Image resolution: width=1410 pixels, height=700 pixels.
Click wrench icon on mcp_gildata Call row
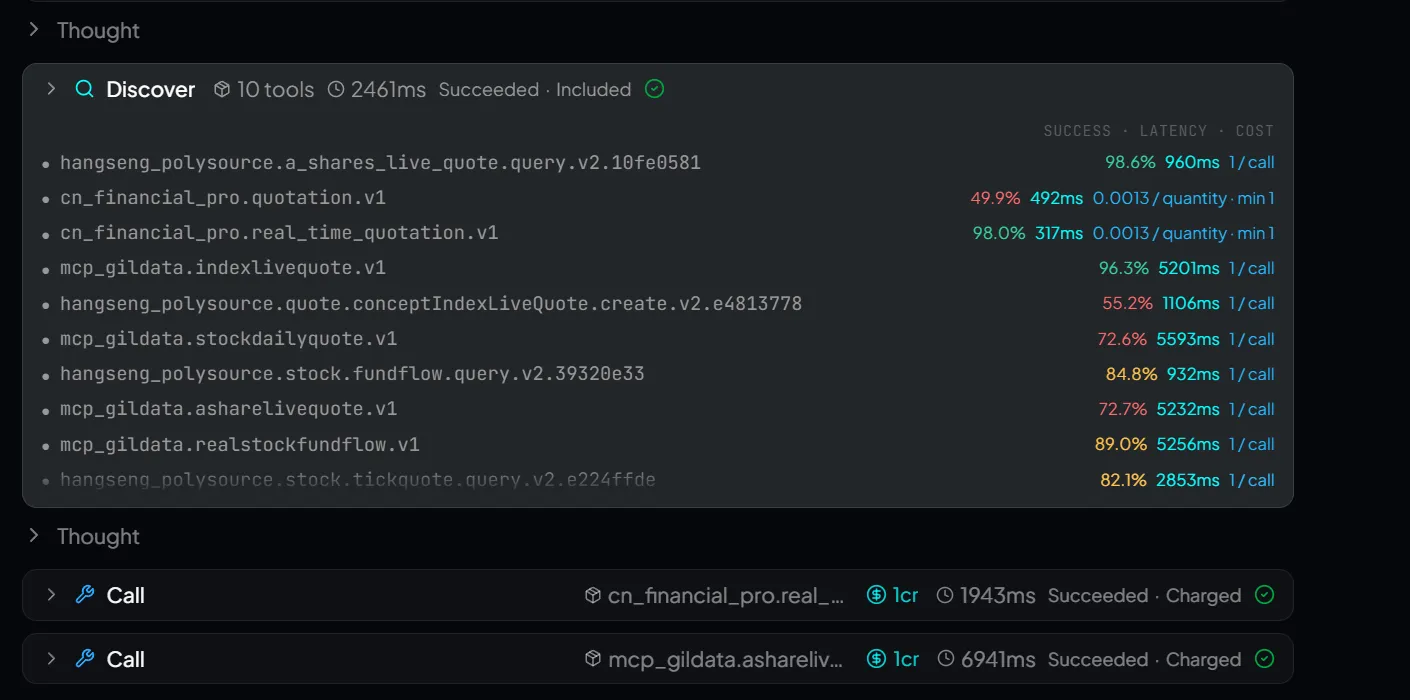(x=85, y=659)
